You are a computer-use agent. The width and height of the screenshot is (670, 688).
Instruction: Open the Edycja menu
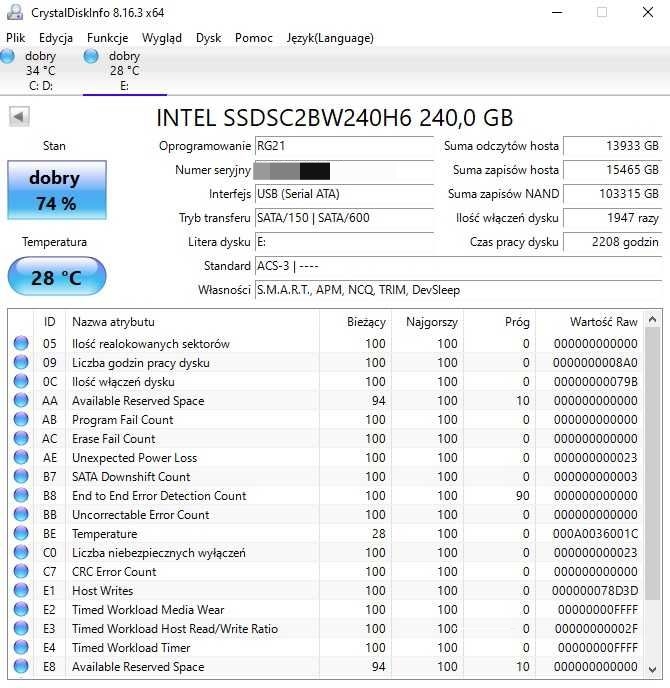coord(56,38)
